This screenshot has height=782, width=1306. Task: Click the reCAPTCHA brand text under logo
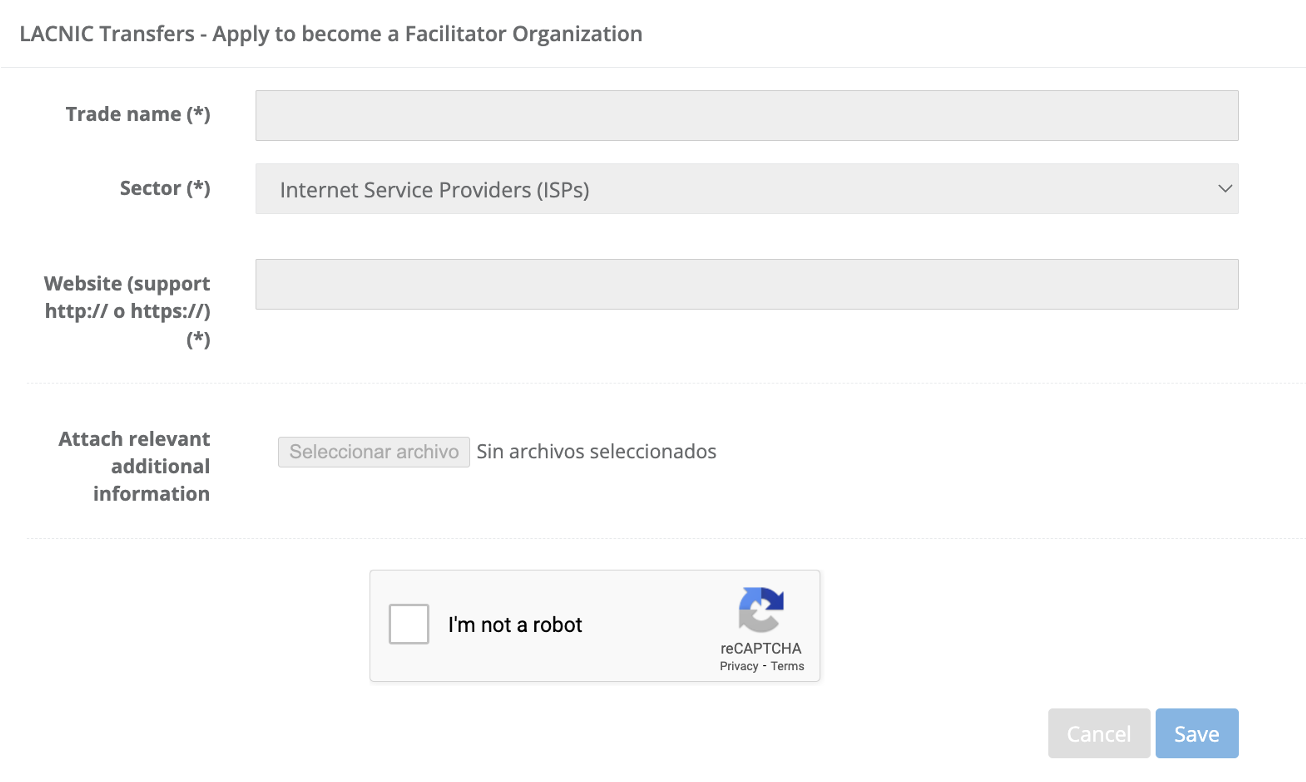click(x=760, y=648)
